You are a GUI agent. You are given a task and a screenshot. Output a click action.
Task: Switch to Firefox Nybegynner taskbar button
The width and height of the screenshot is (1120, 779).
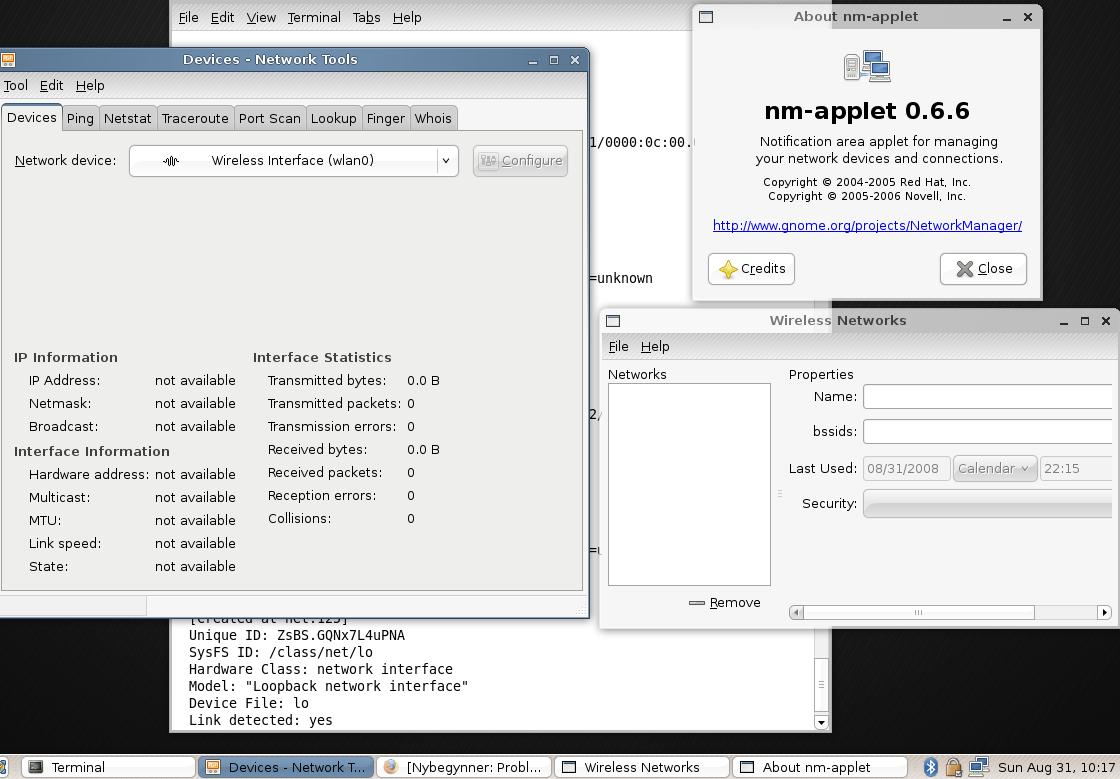[x=464, y=767]
